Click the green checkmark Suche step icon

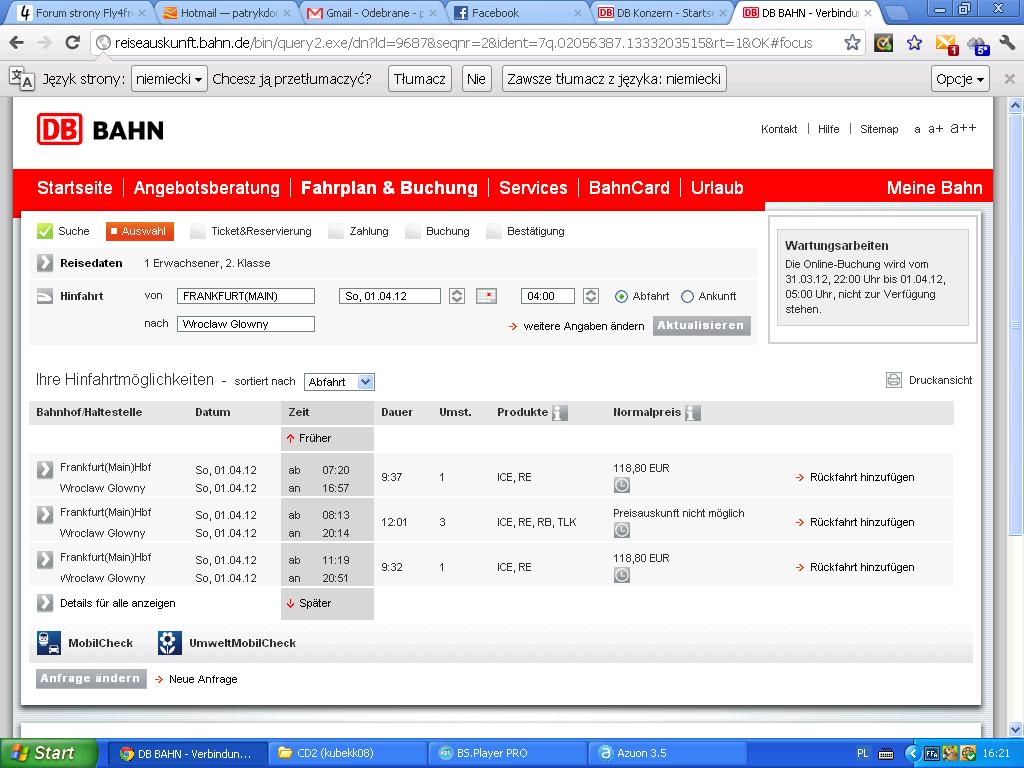[x=44, y=231]
